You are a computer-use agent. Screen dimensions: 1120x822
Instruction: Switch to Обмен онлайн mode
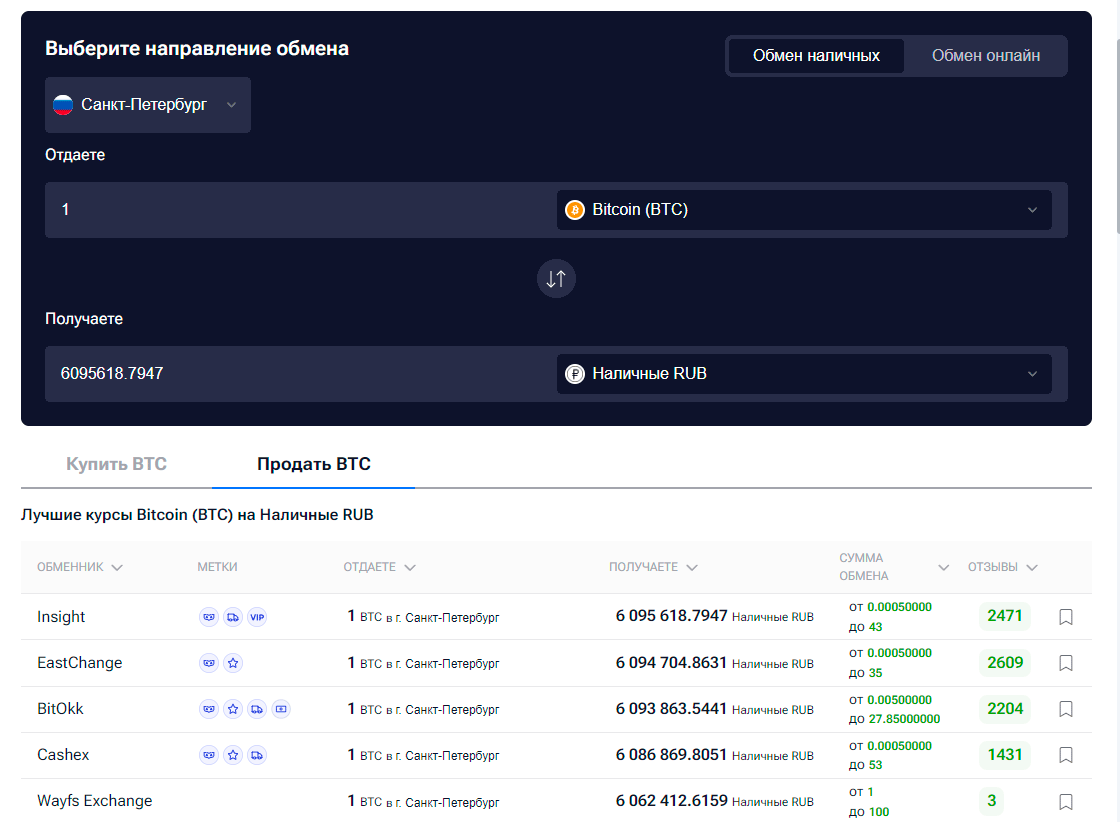[x=986, y=56]
